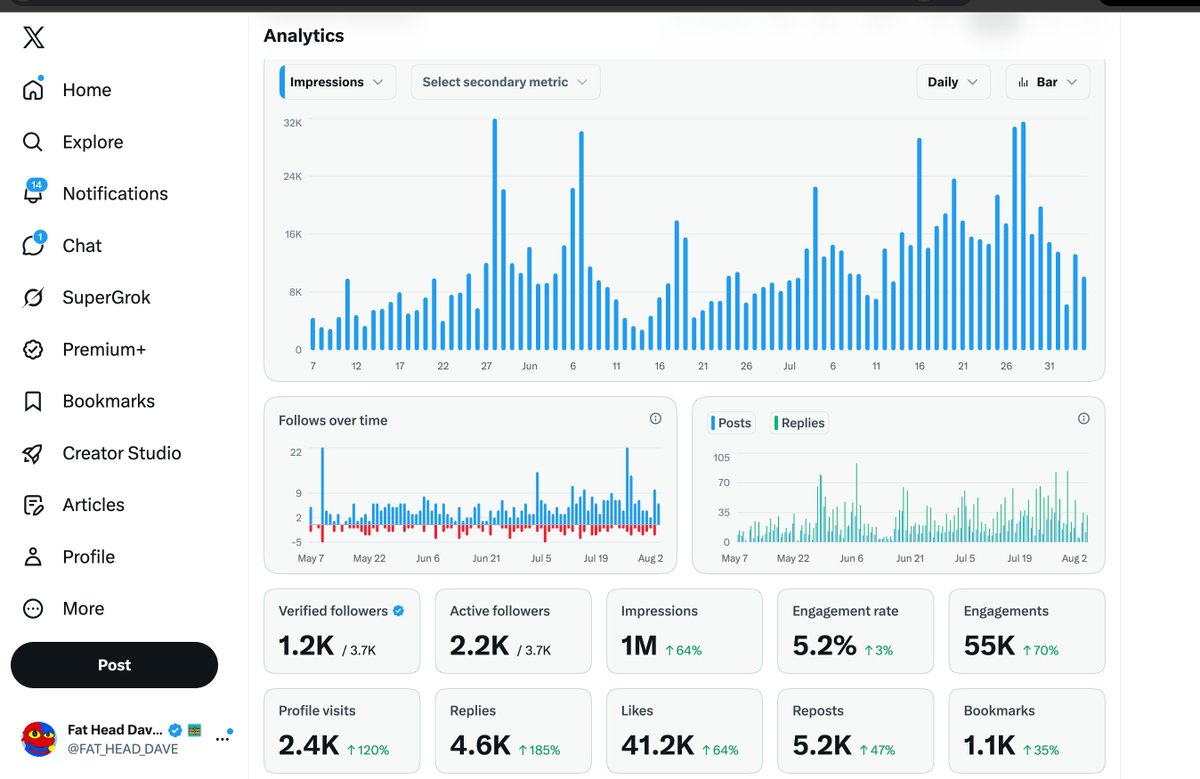Open the Bar chart type dropdown
The image size is (1200, 779).
[1047, 82]
